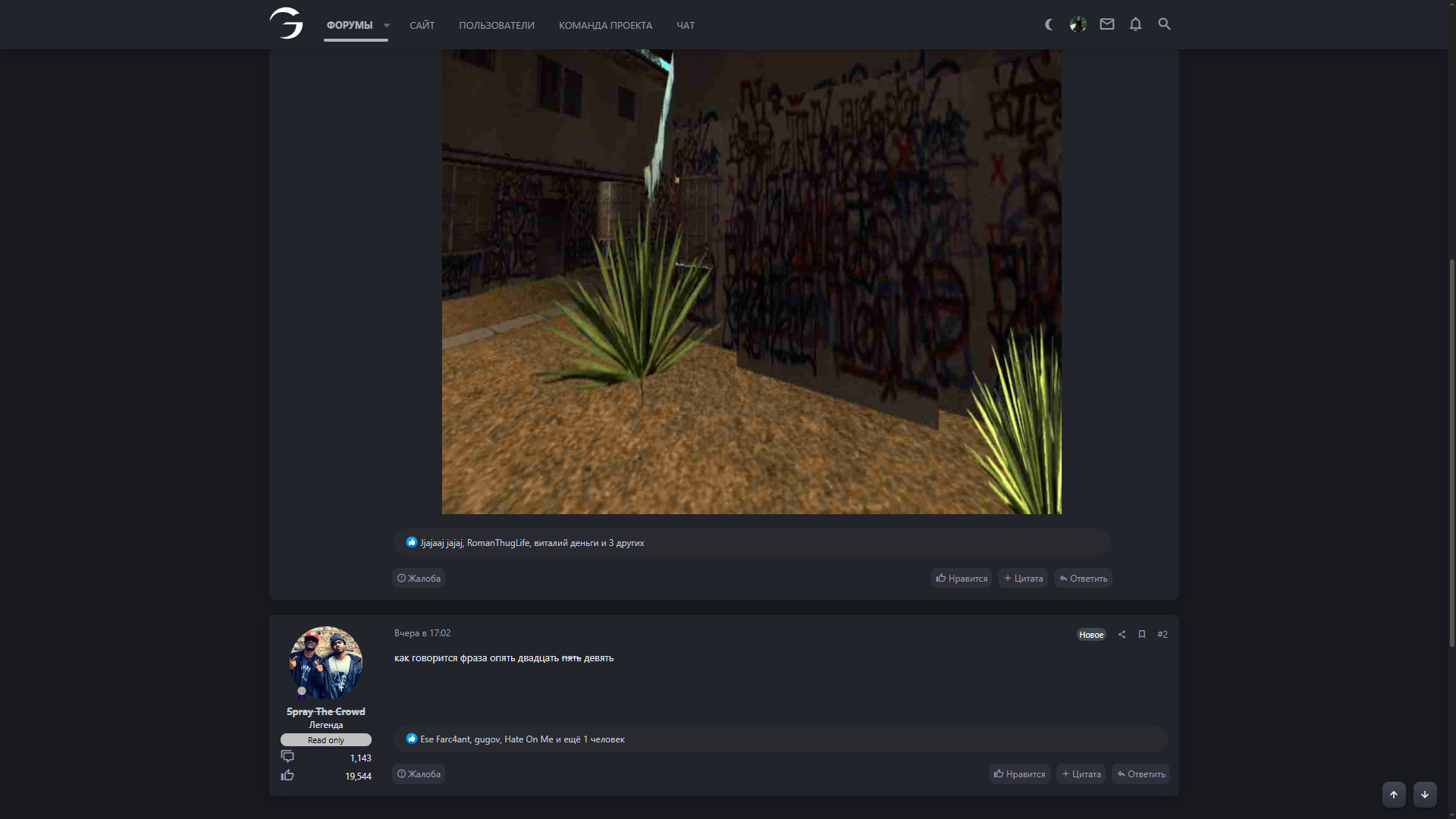
Task: Share post #2 via share icon
Action: click(x=1122, y=635)
